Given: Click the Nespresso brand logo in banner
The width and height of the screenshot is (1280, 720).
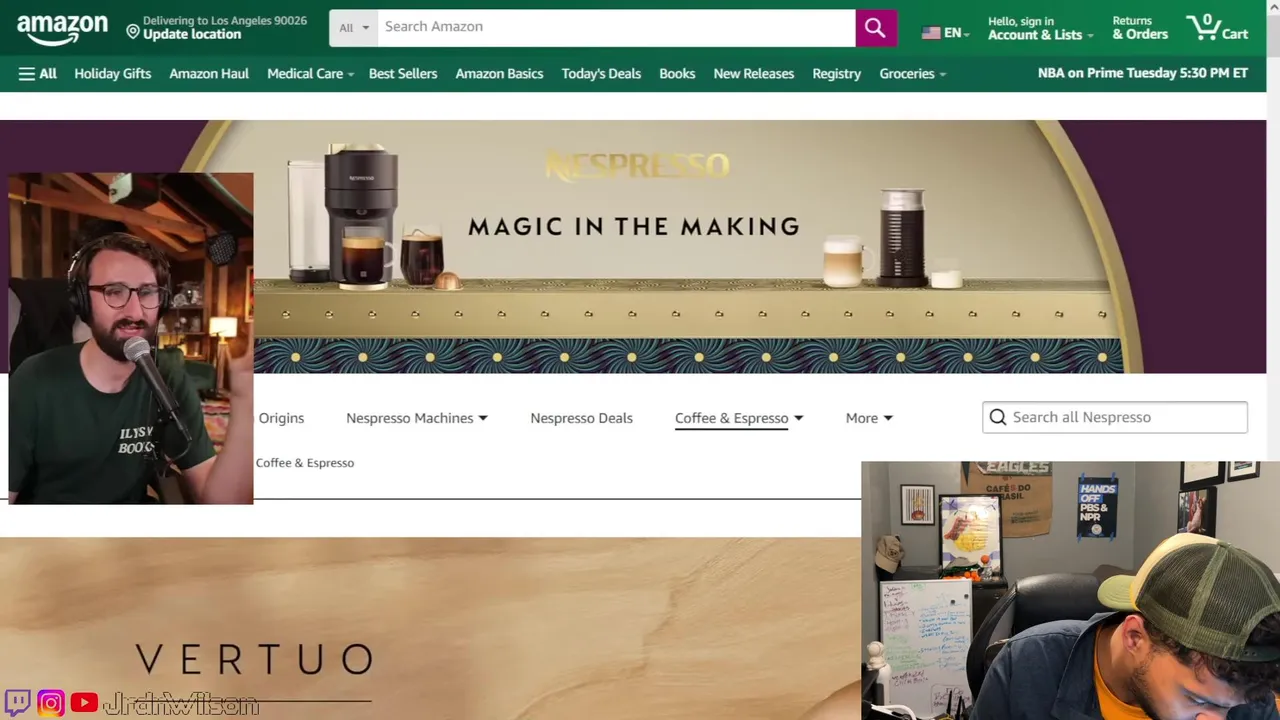Looking at the screenshot, I should (638, 166).
